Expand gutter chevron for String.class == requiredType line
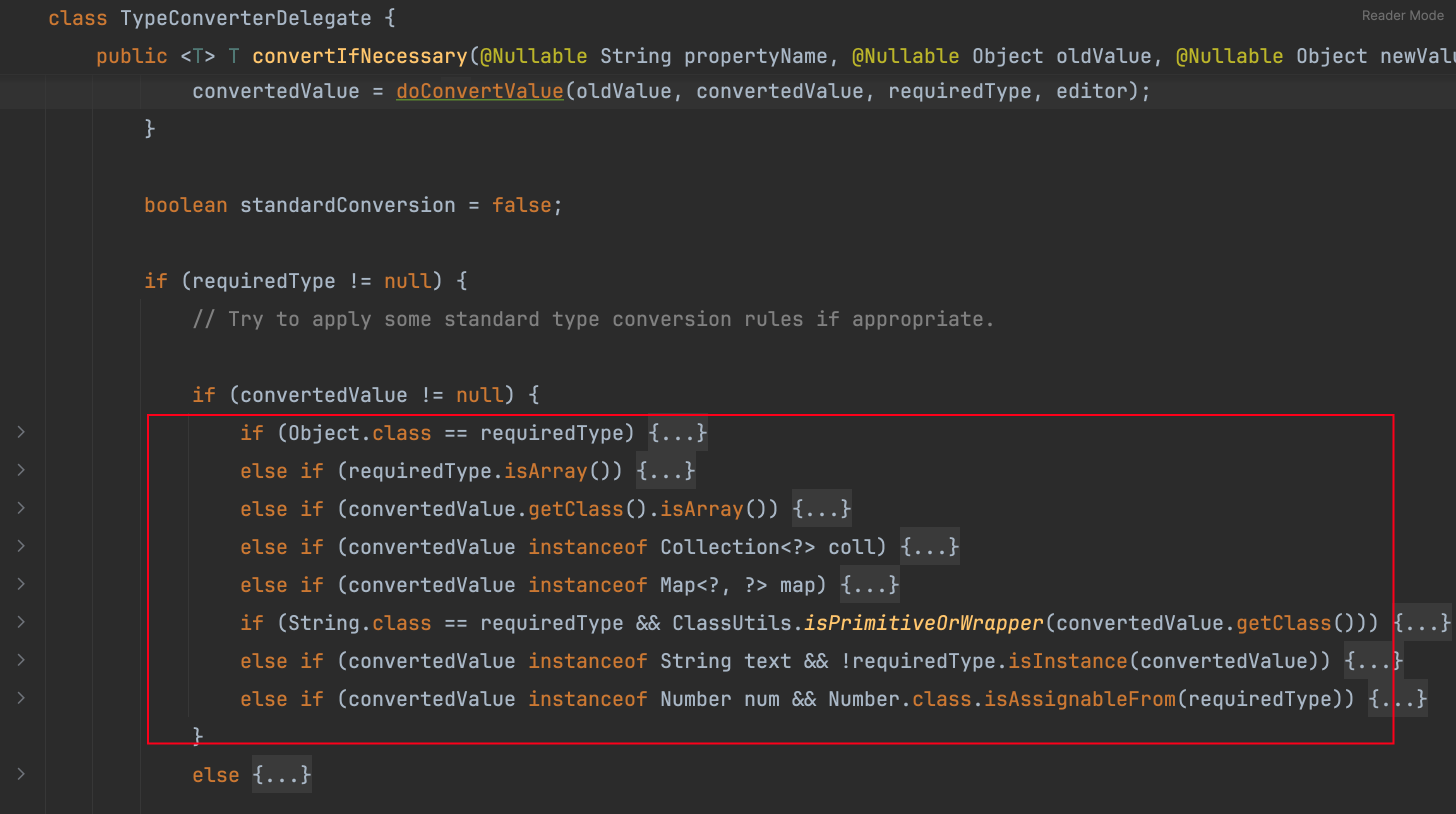Screen dimensions: 1456x814 tap(21, 622)
